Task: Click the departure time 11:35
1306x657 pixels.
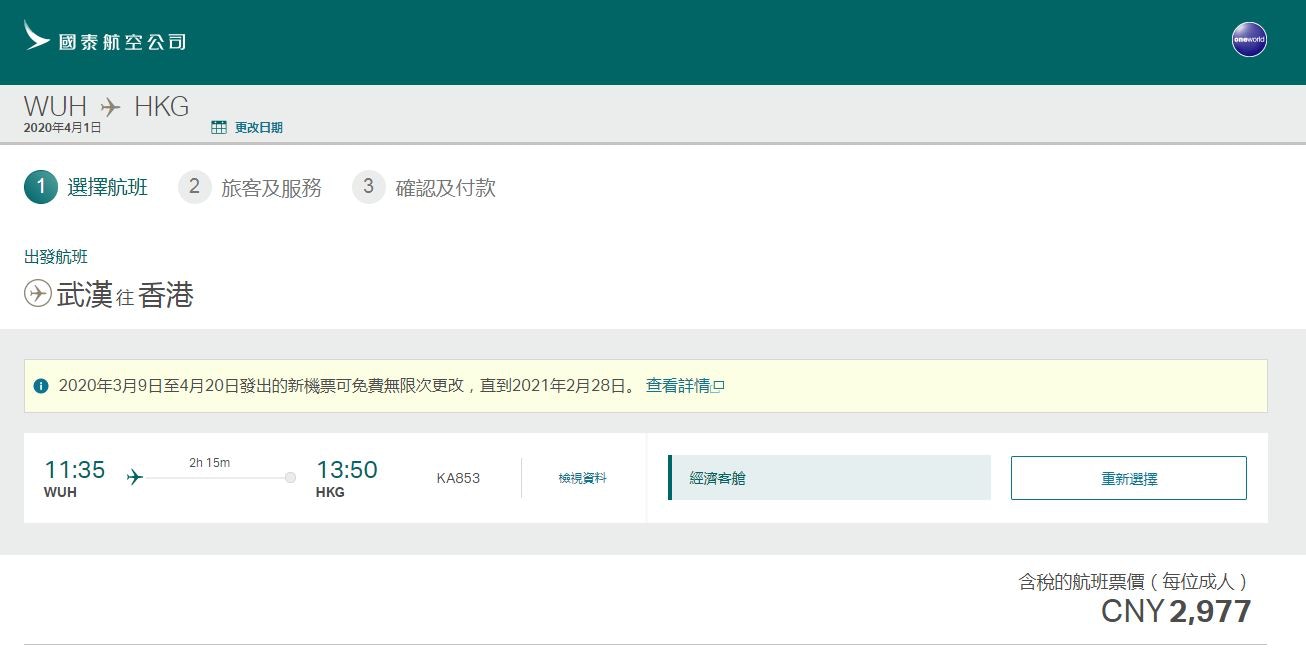Action: pyautogui.click(x=74, y=469)
